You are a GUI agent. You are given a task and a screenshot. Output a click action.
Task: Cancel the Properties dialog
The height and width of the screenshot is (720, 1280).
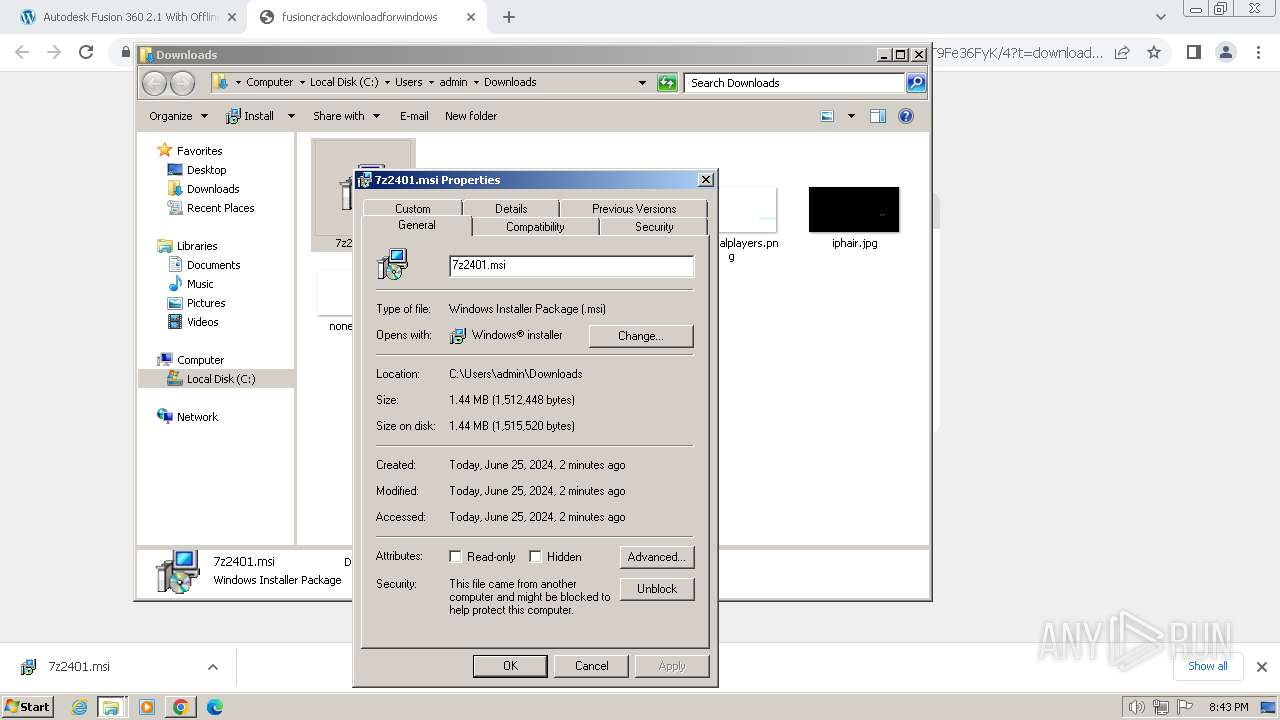[x=592, y=666]
